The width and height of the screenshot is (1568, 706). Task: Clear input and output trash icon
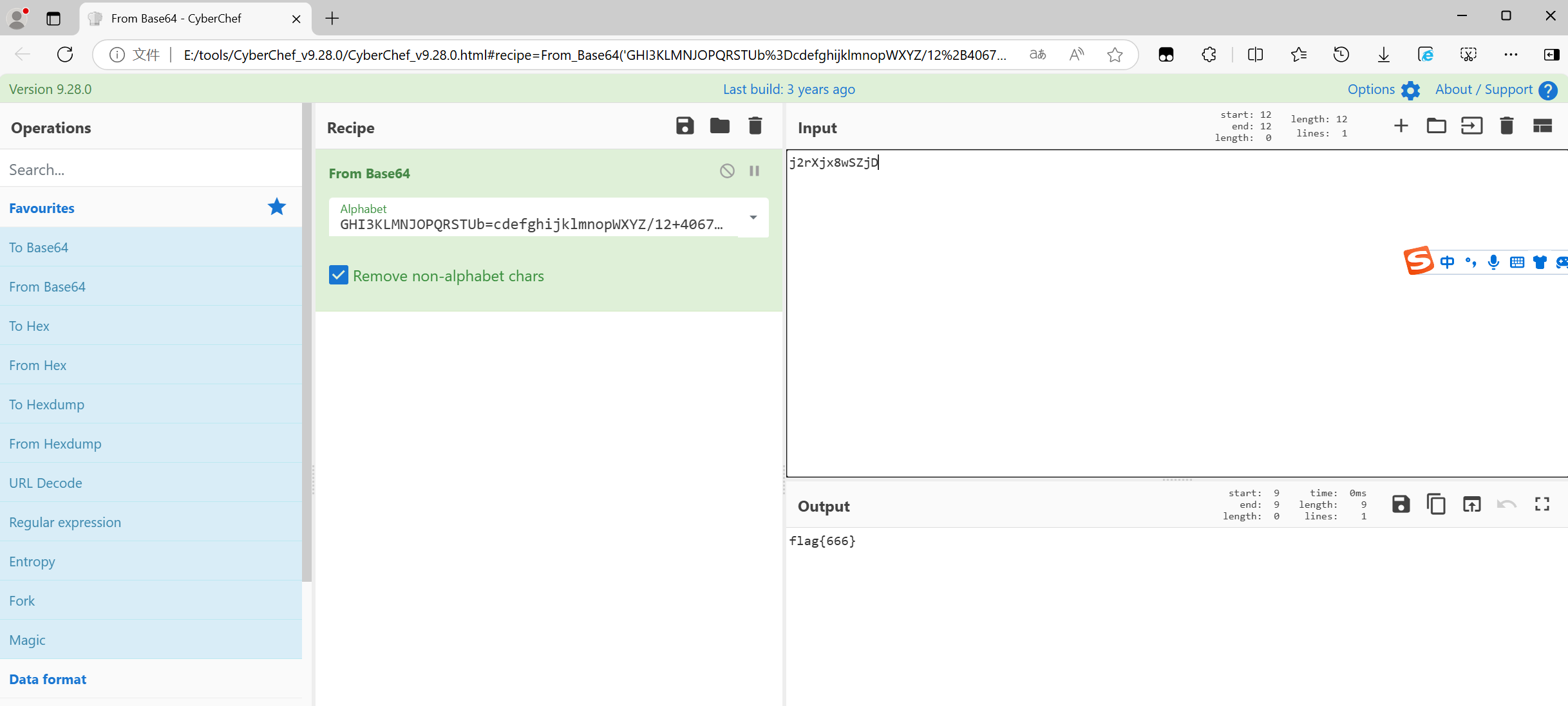click(1506, 125)
